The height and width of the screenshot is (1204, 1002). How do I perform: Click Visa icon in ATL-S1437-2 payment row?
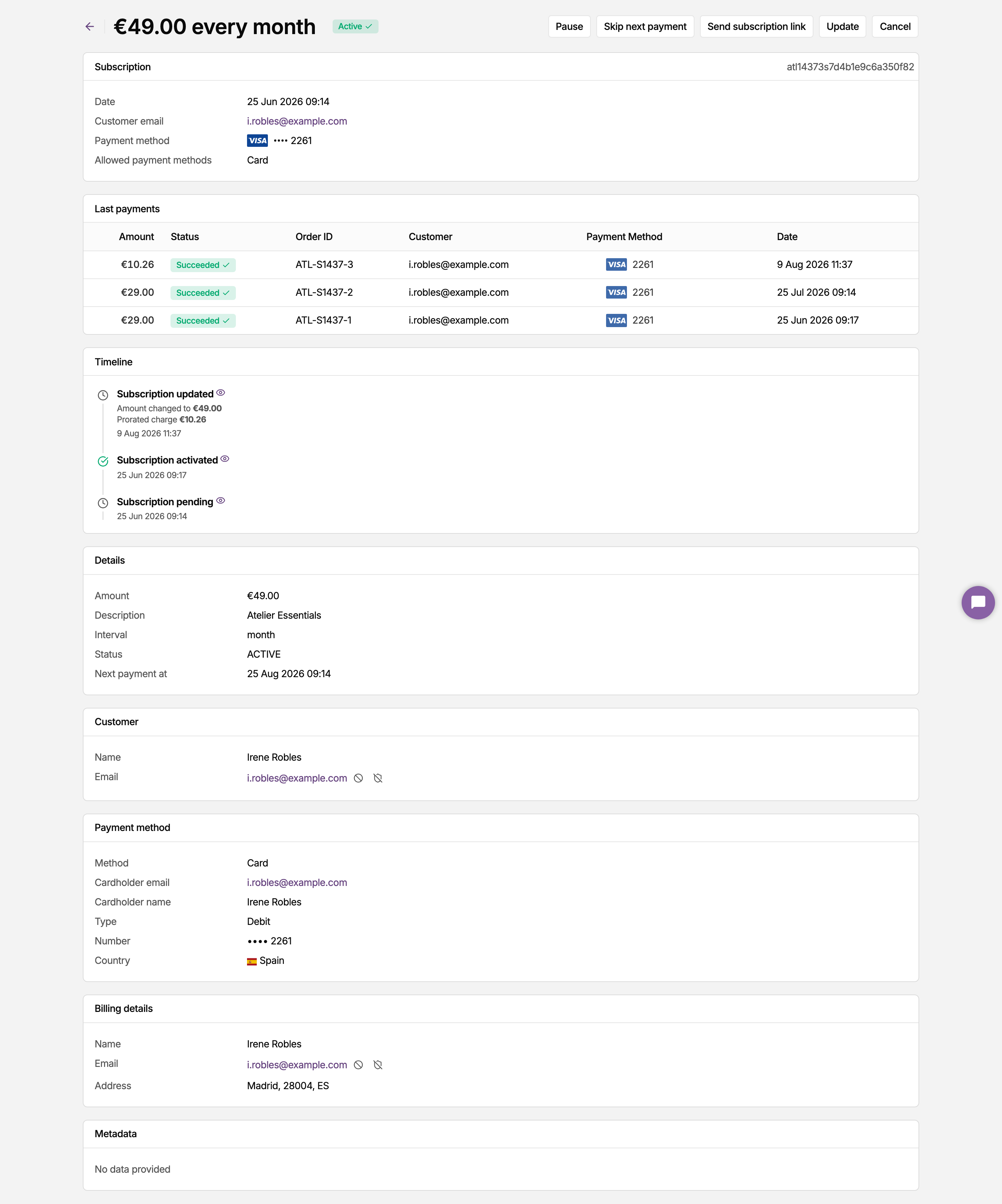click(x=616, y=292)
